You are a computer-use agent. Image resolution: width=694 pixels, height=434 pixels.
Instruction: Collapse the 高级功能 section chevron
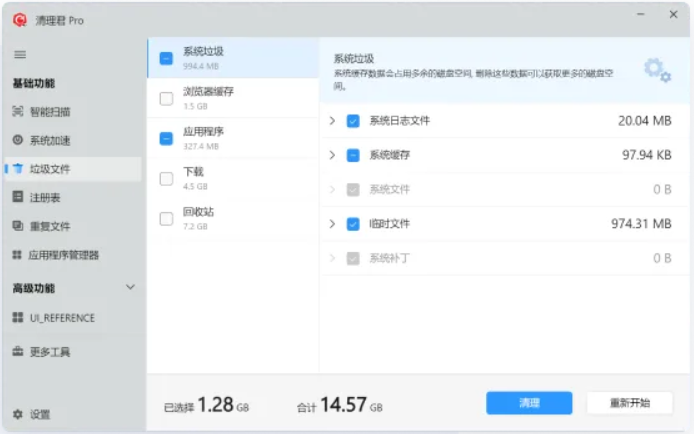pos(130,287)
